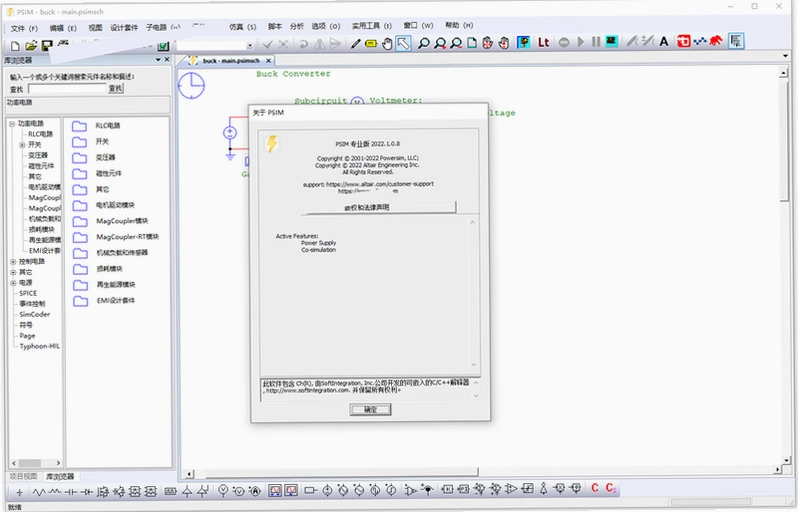Expand the 电源 tree node
The height and width of the screenshot is (512, 798).
coord(13,283)
